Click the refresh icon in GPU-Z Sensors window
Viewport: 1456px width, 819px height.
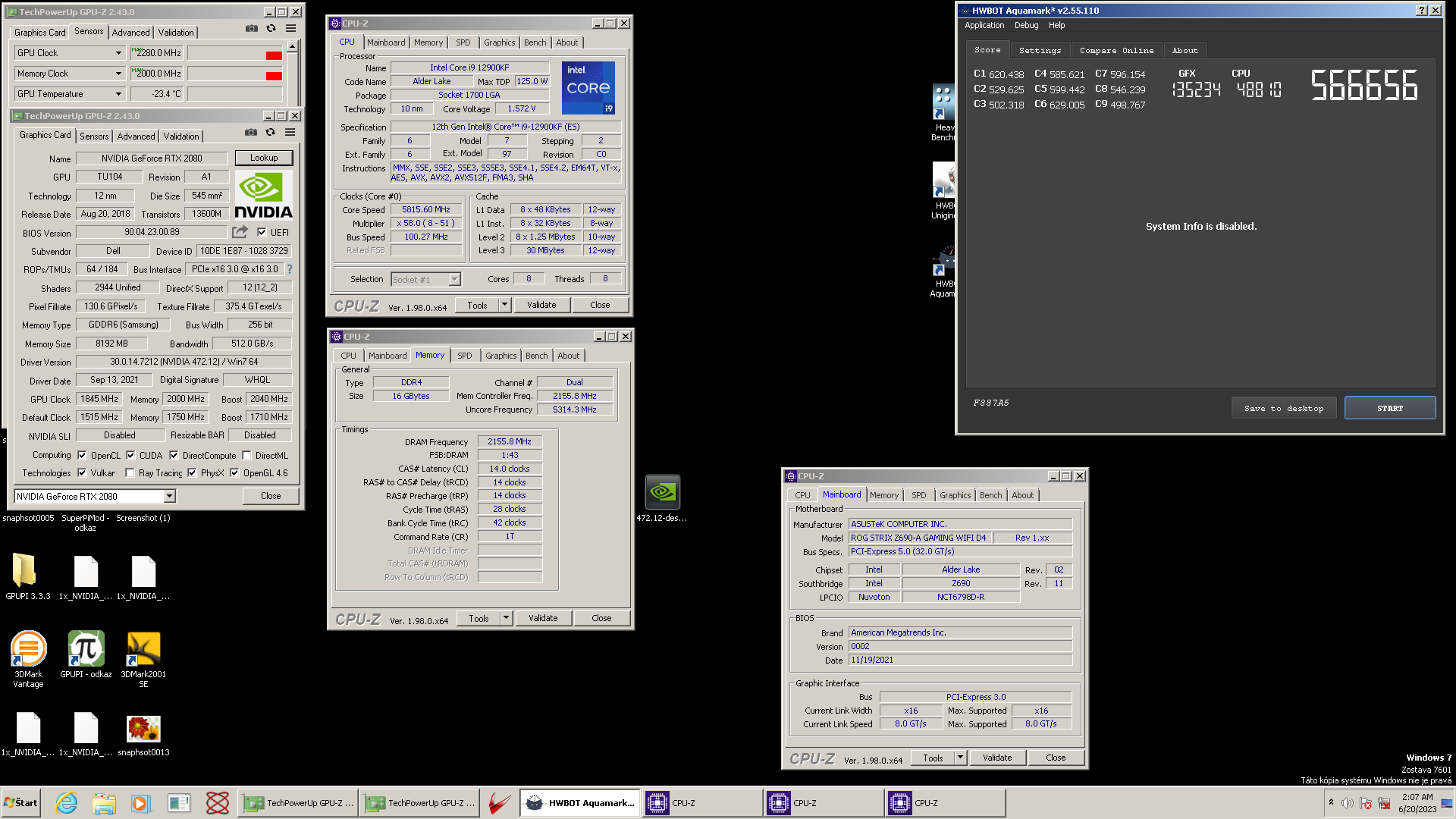271,28
